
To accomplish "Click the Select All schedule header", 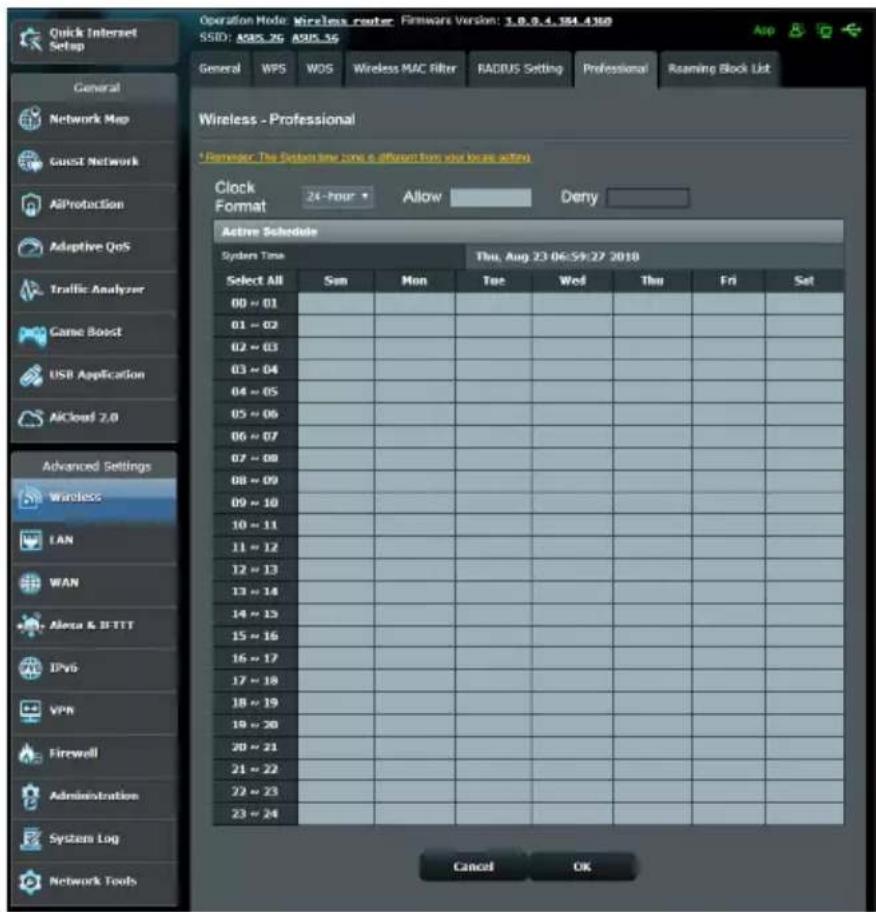I will tap(255, 281).
